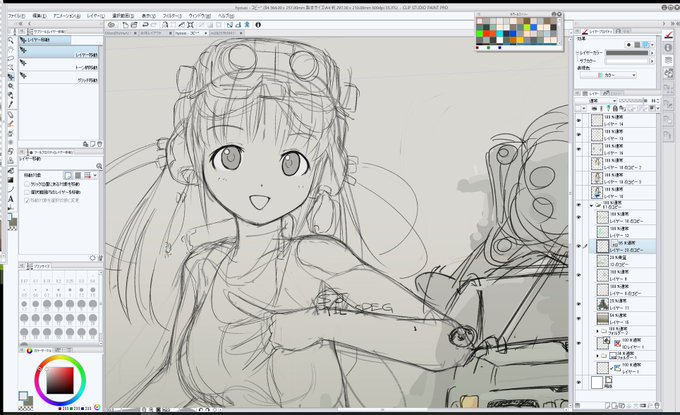Screen dimensions: 680x415
Task: Switch to the レイヤープロパティ panel tab
Action: pos(597,31)
